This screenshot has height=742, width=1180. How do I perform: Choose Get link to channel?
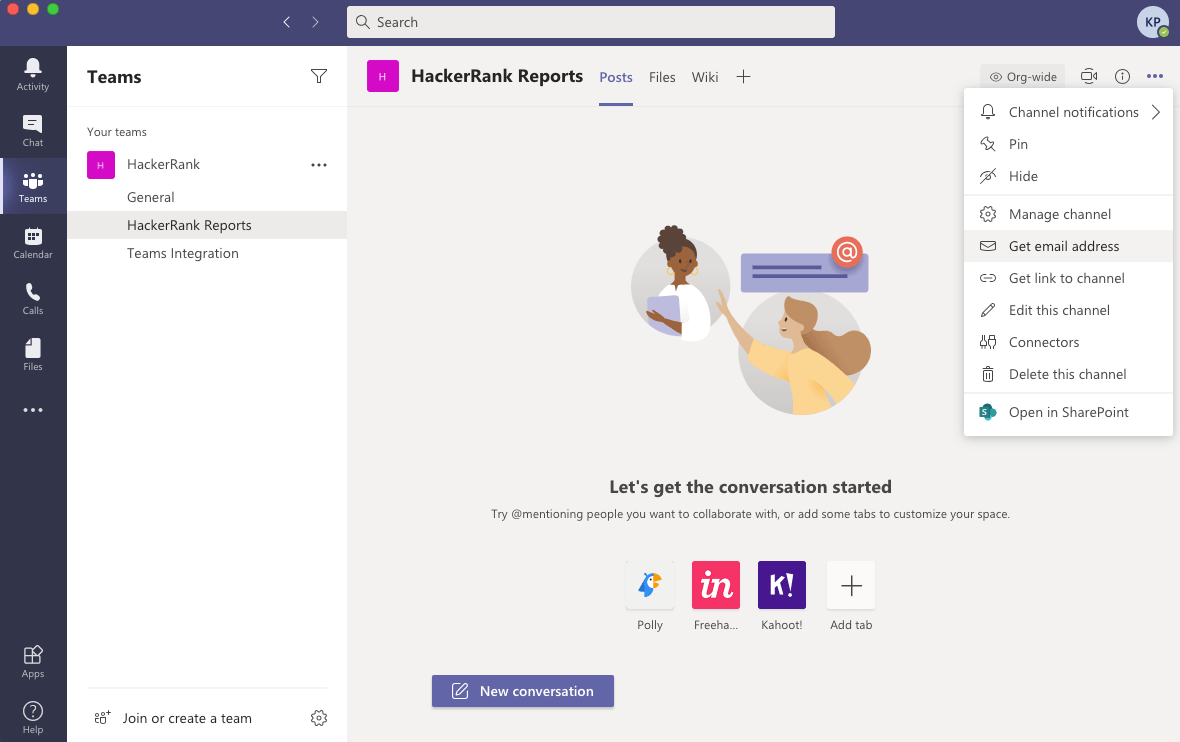1069,278
